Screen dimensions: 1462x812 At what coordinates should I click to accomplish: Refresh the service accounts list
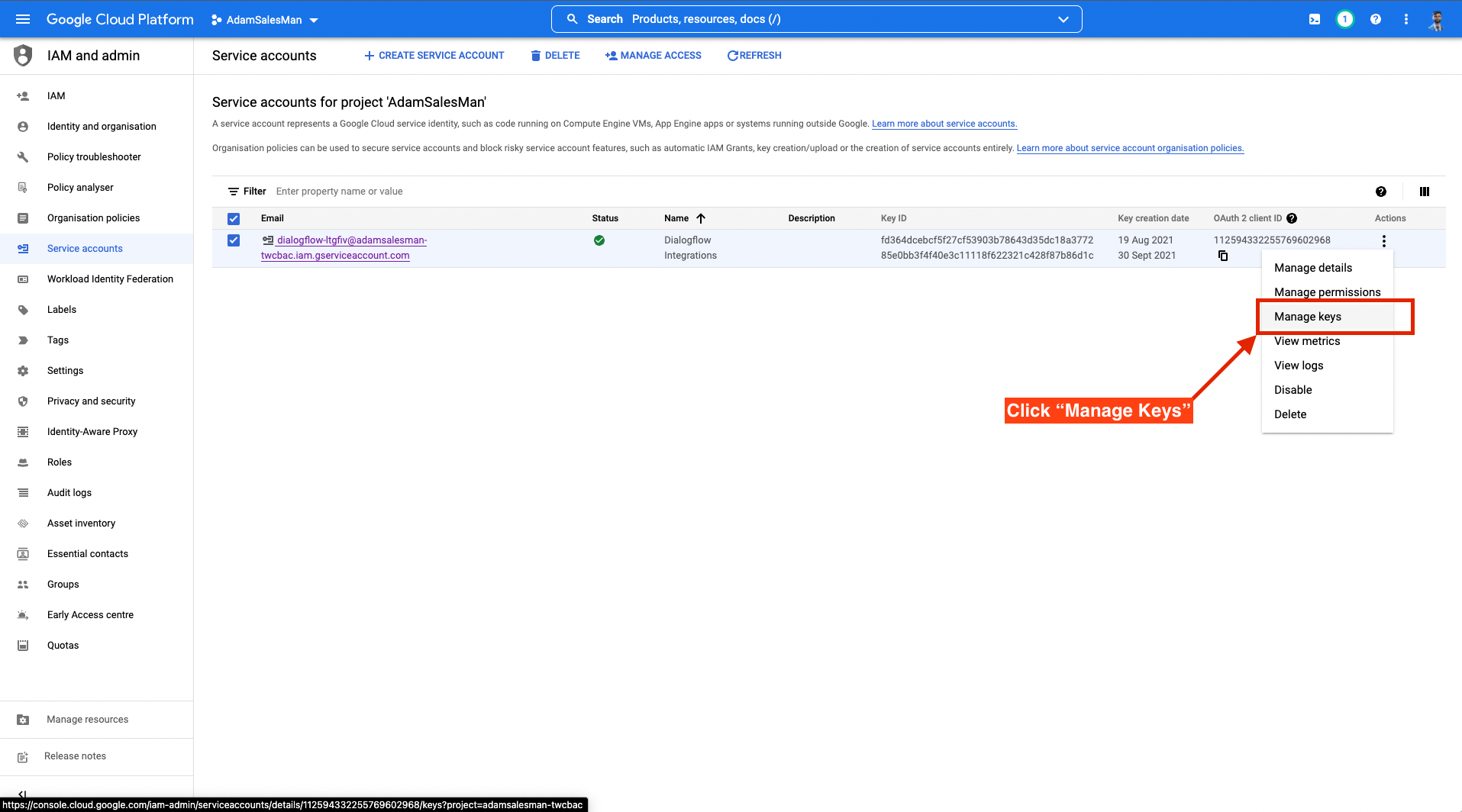pos(754,56)
